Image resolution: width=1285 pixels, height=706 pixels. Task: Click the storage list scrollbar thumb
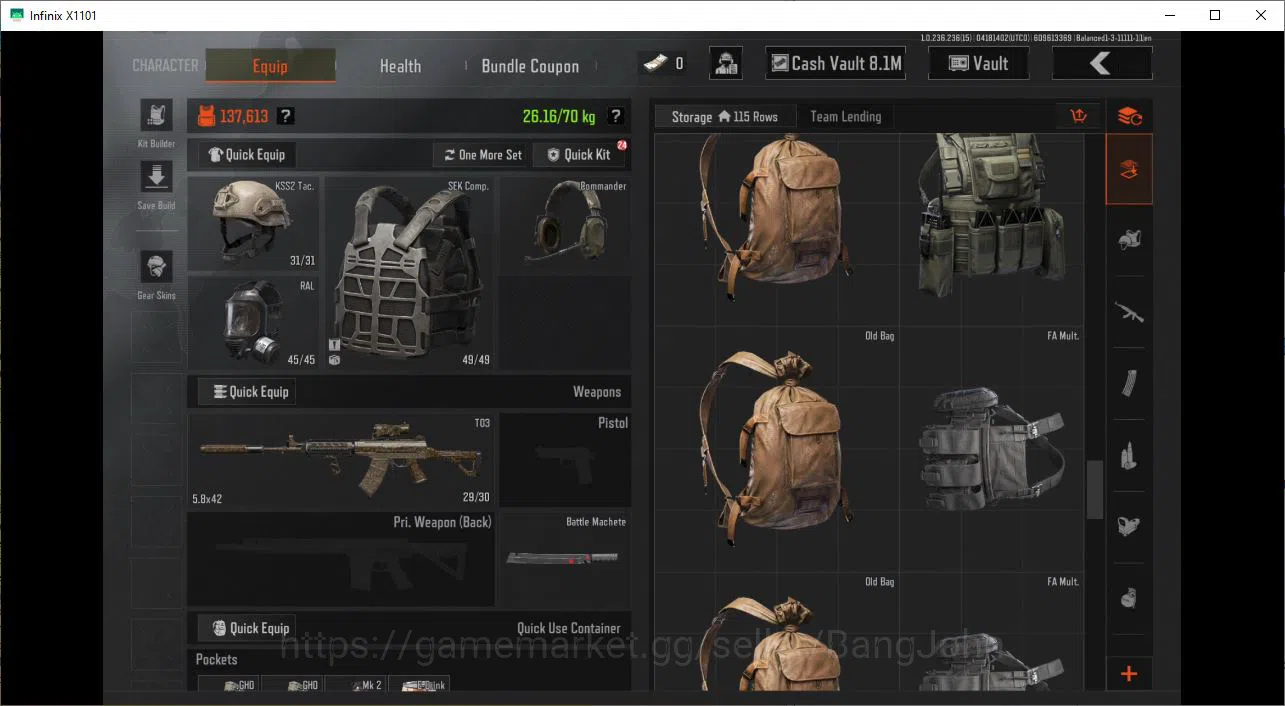tap(1095, 490)
